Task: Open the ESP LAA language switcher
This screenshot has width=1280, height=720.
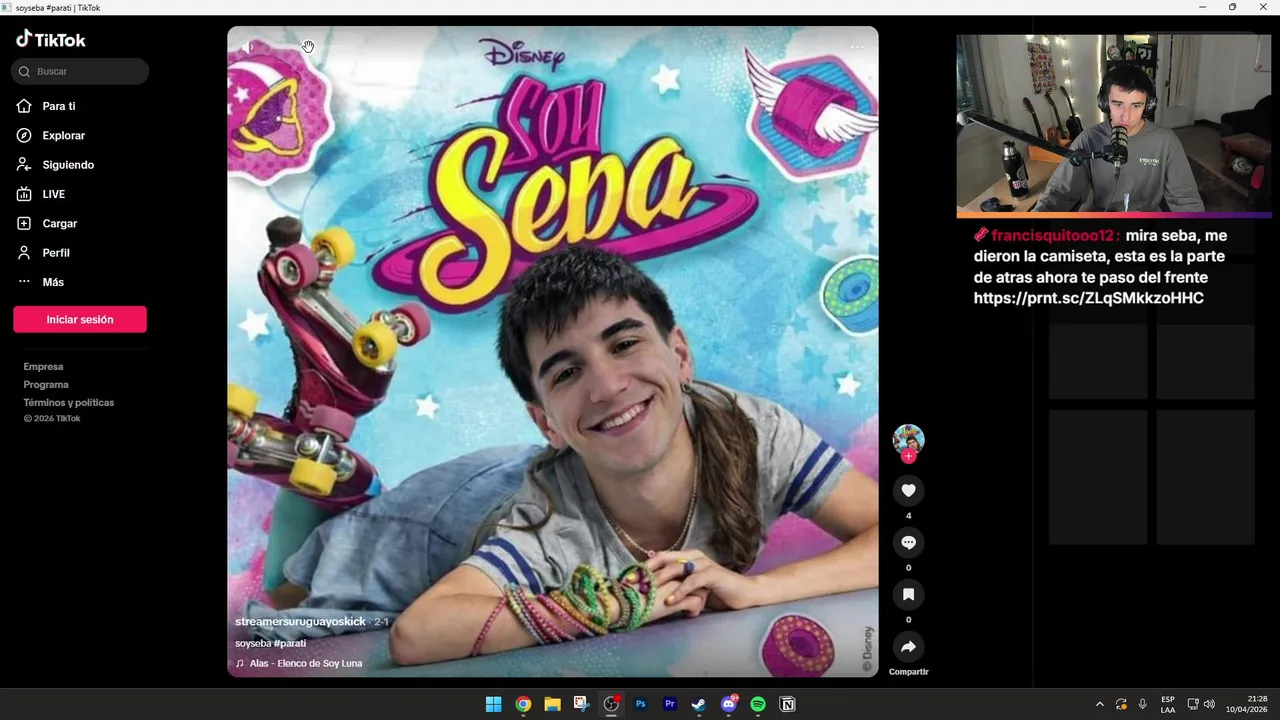Action: coord(1168,704)
